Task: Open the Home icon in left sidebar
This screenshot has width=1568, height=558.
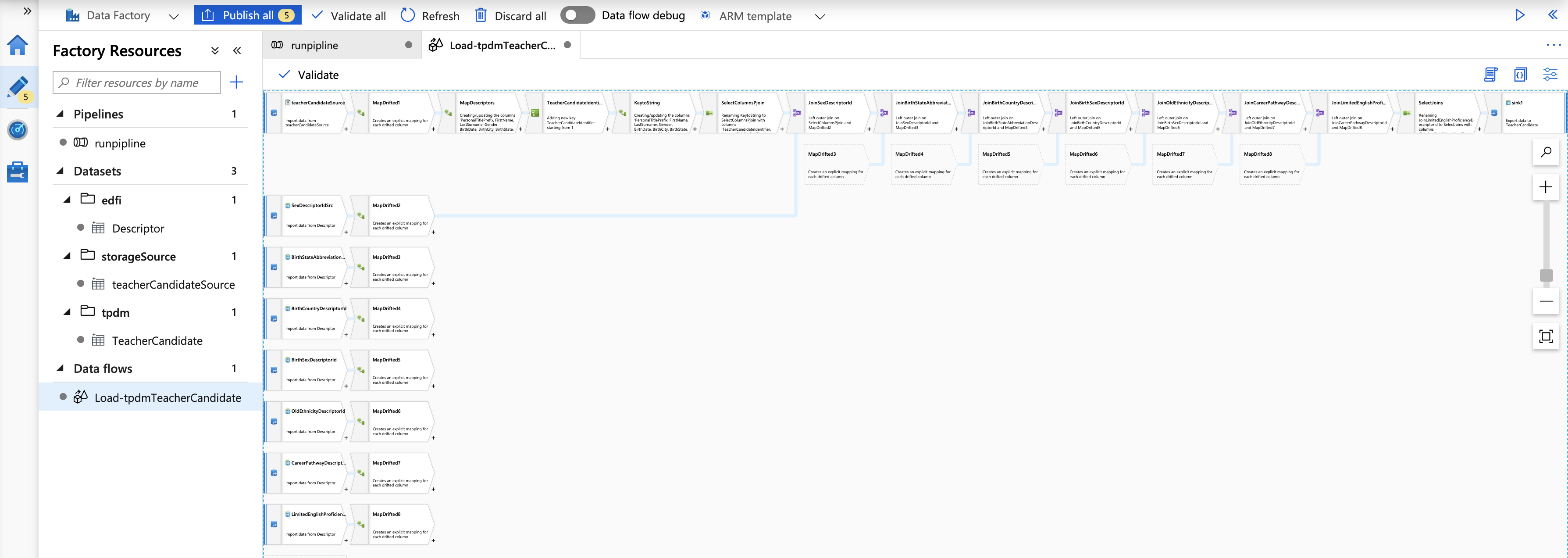Action: tap(17, 45)
